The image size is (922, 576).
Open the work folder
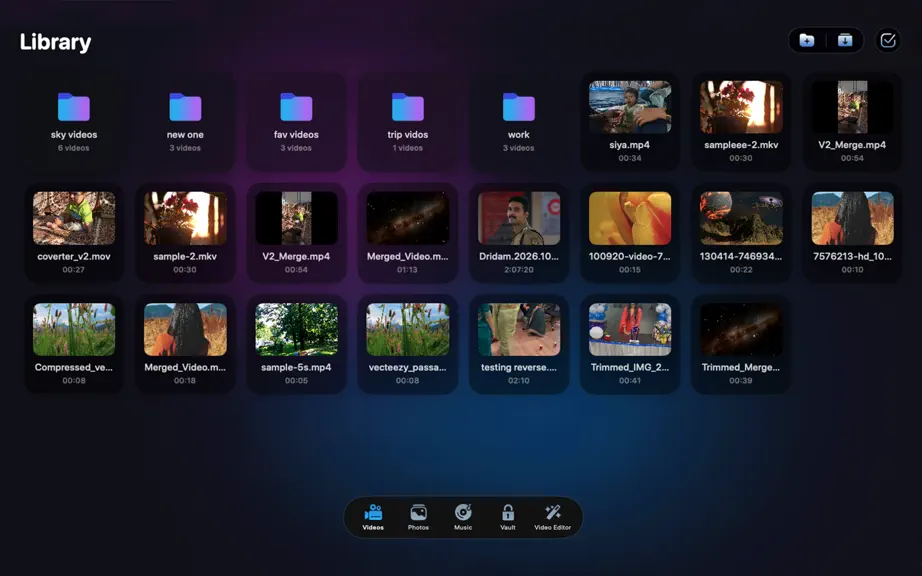point(519,122)
